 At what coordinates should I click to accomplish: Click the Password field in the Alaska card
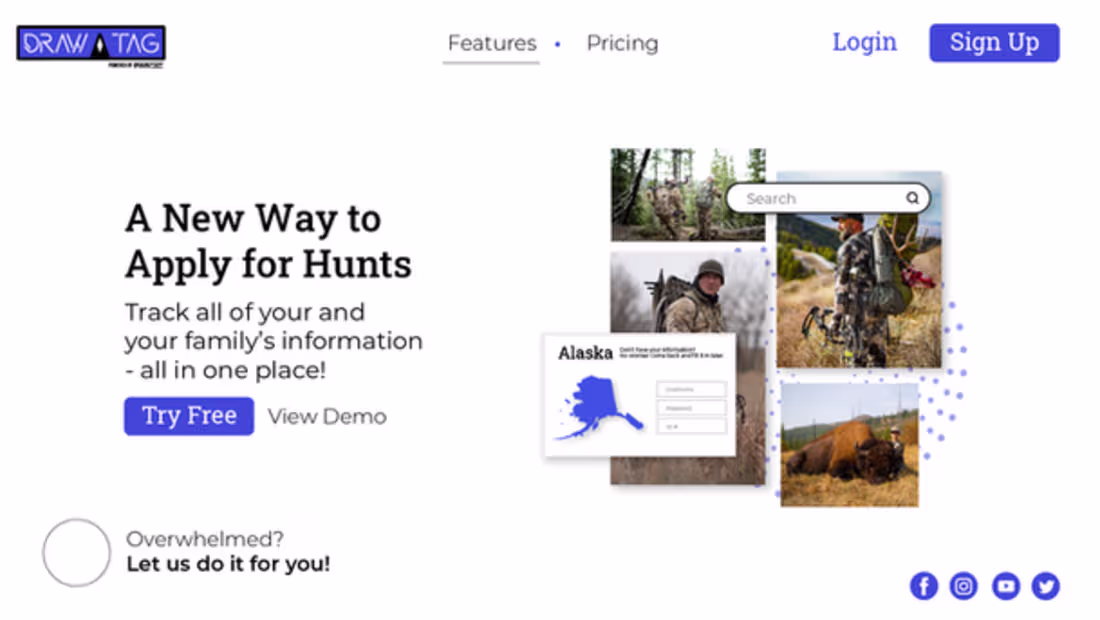(691, 408)
